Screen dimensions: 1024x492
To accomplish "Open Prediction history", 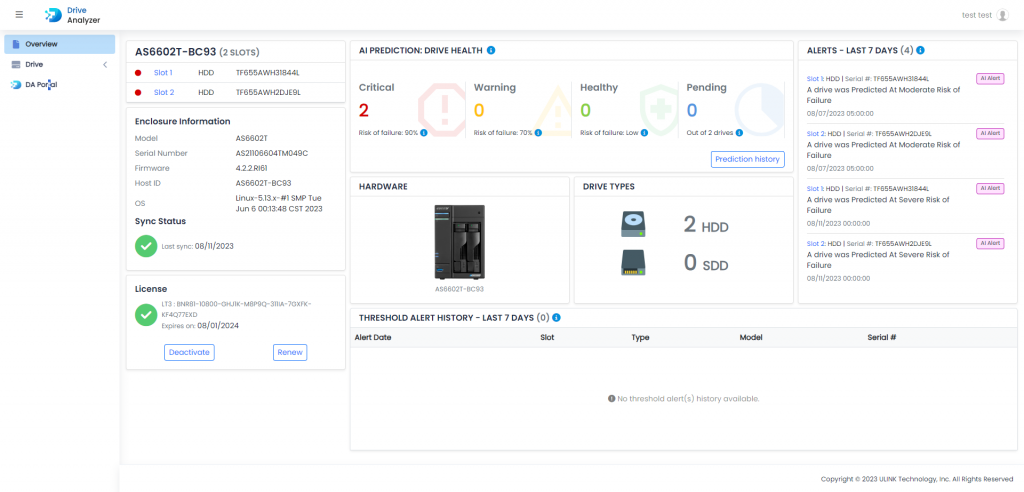I will click(x=747, y=159).
